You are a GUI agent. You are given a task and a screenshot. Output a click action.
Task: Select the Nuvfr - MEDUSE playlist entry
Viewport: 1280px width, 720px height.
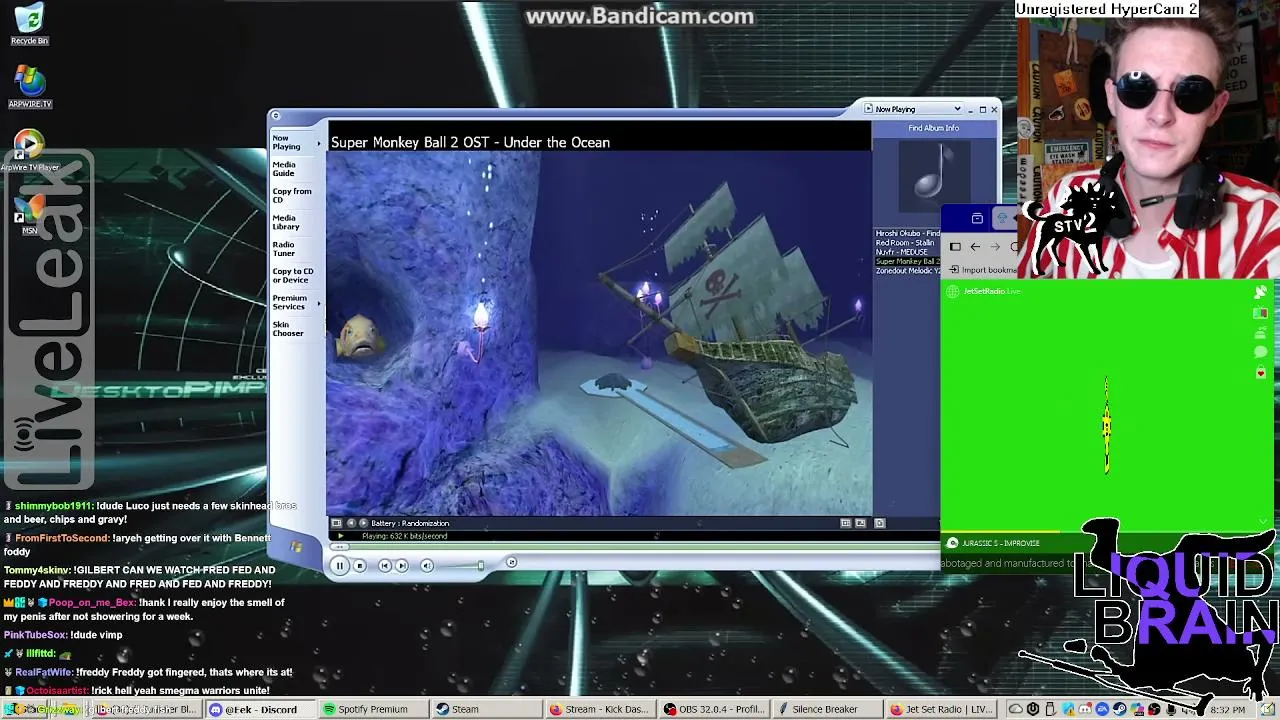901,252
